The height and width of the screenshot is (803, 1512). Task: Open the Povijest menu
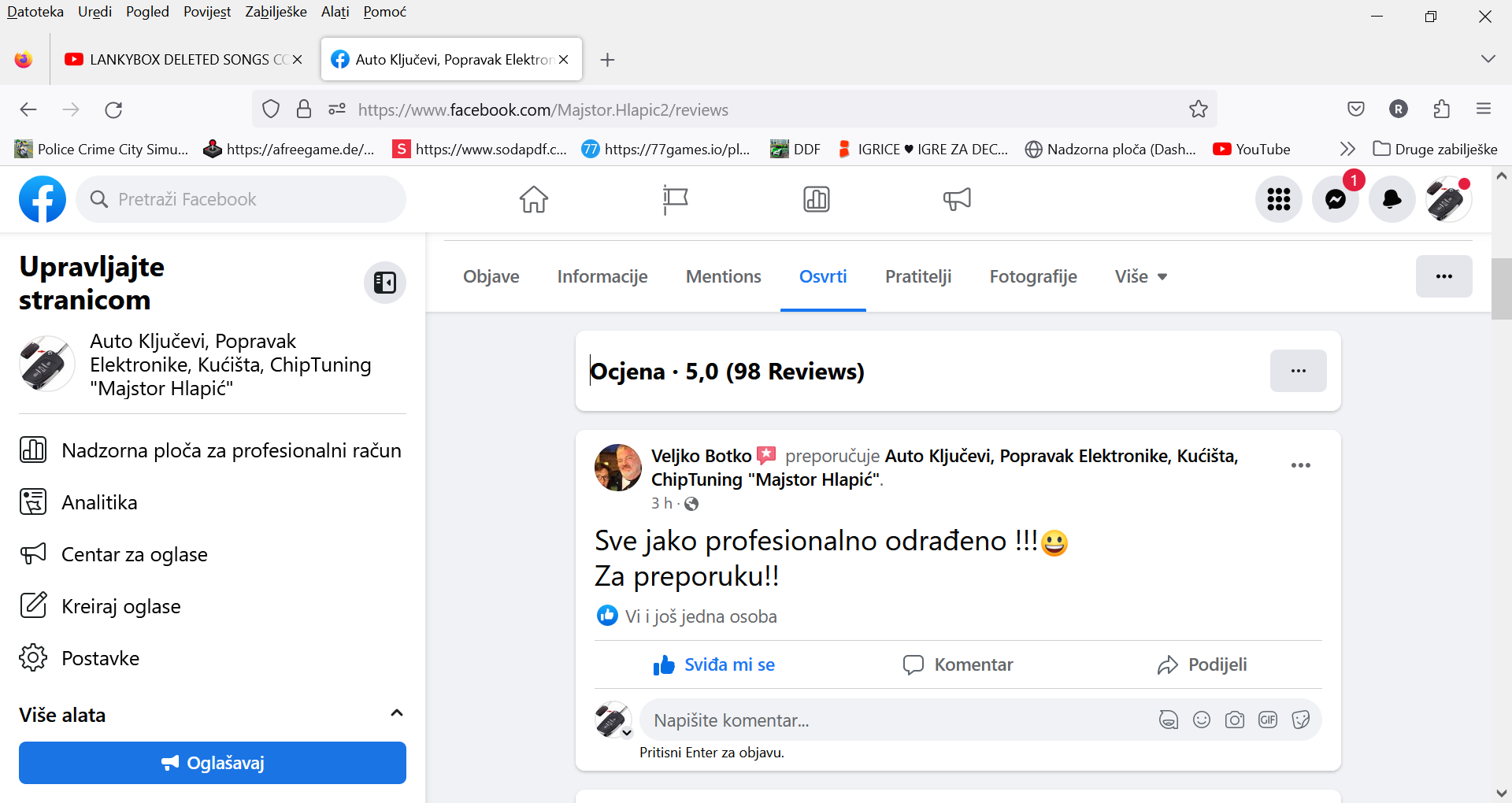point(207,12)
